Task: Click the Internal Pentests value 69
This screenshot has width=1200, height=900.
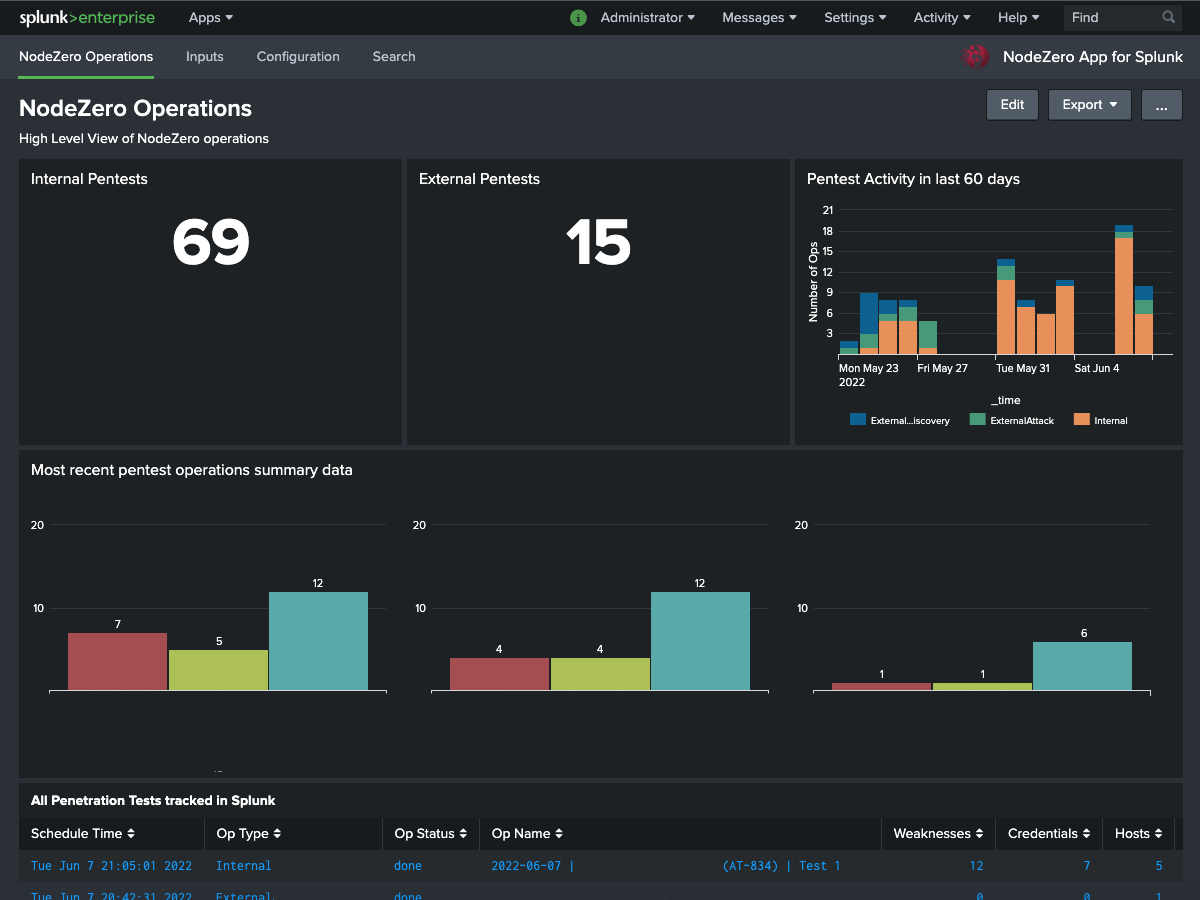Action: (210, 243)
